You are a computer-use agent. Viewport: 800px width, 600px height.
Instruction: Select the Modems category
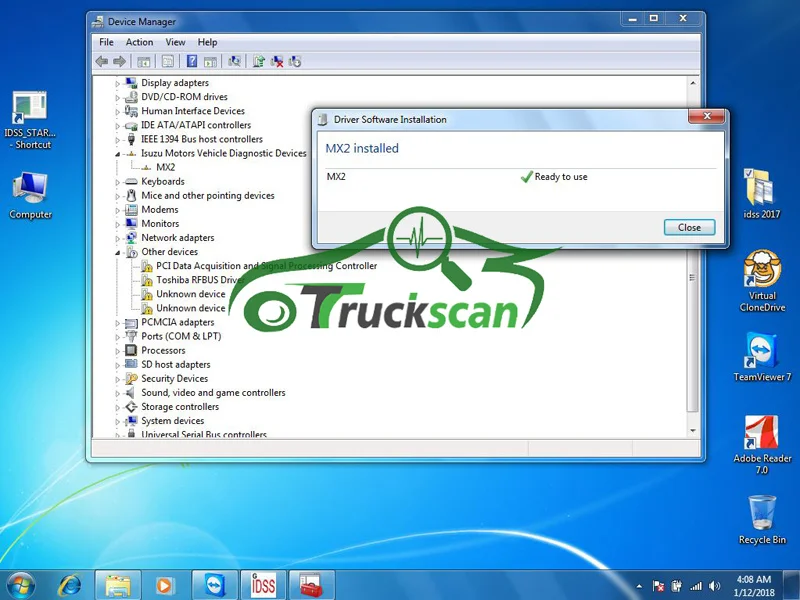[160, 210]
